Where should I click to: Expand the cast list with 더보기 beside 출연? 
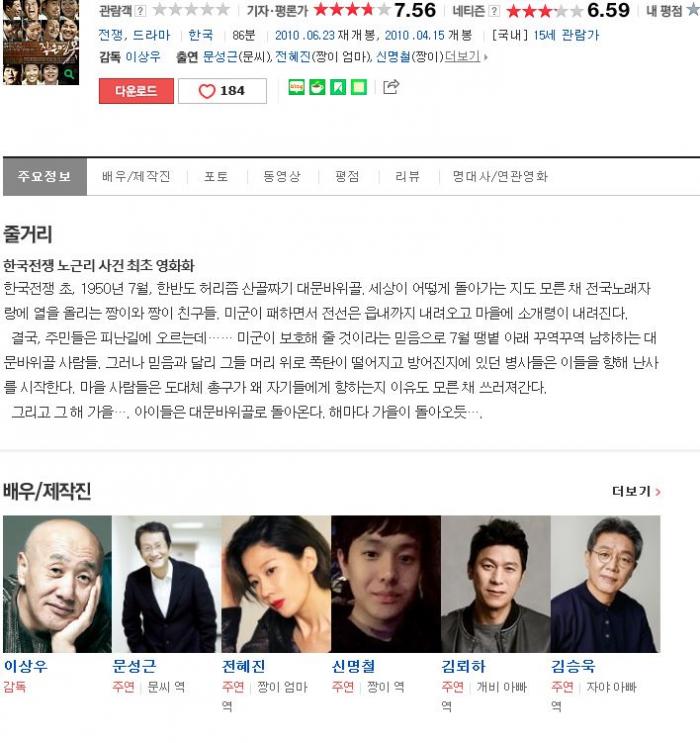tap(465, 57)
